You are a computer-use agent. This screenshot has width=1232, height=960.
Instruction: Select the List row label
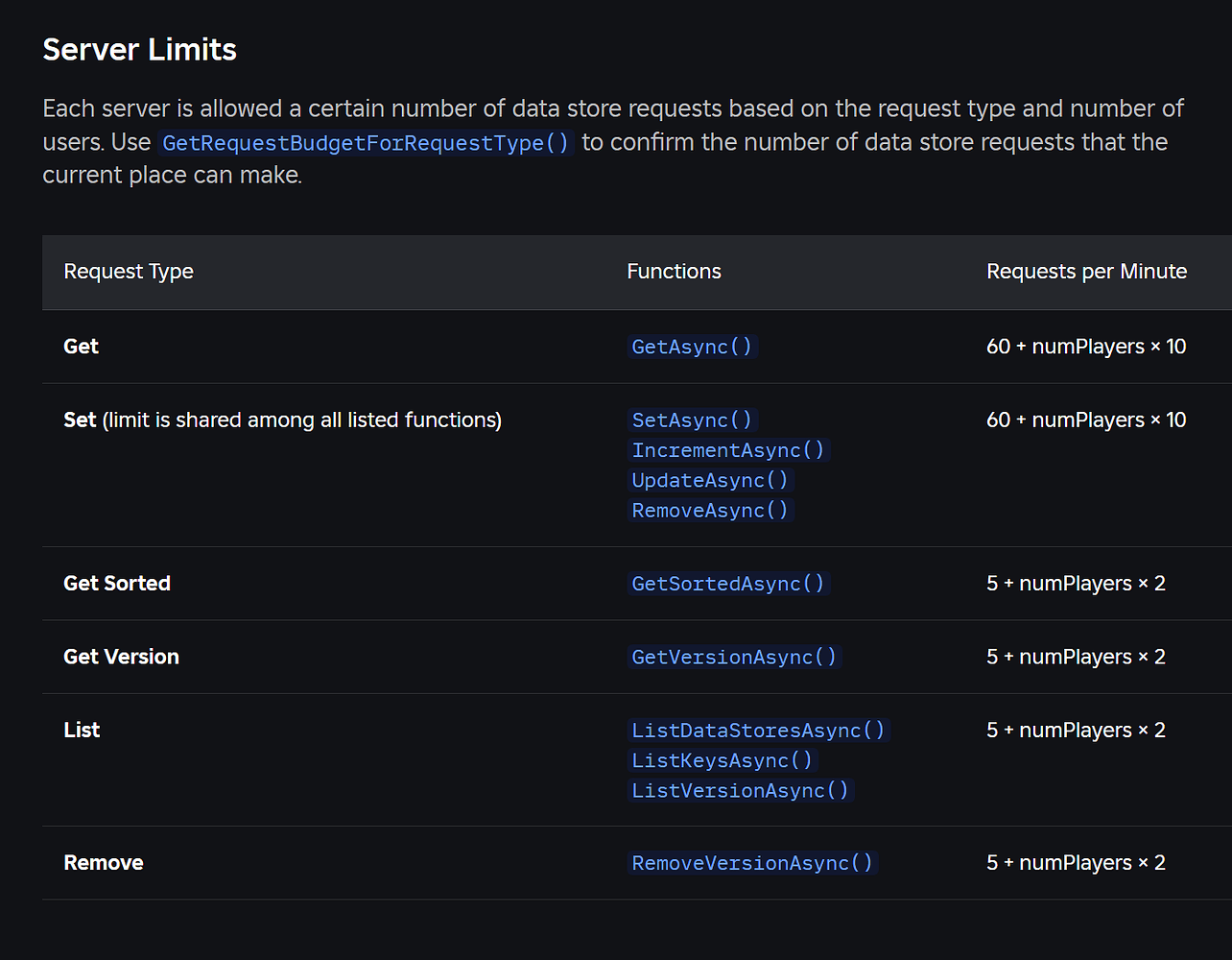tap(82, 730)
